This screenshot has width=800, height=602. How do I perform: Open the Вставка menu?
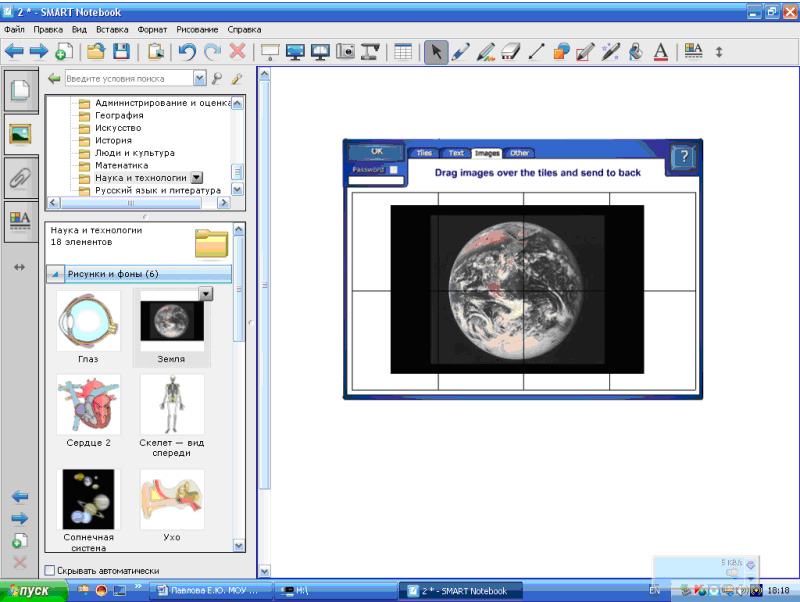pyautogui.click(x=112, y=30)
